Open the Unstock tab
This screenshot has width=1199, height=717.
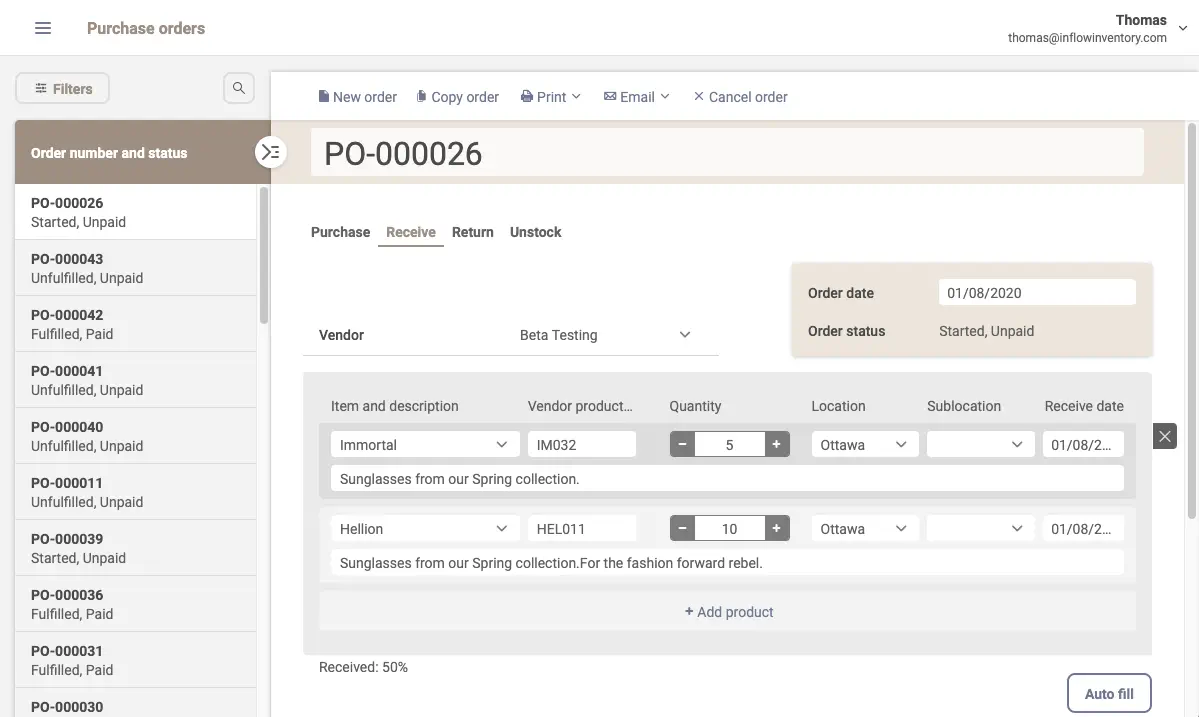[x=535, y=231]
